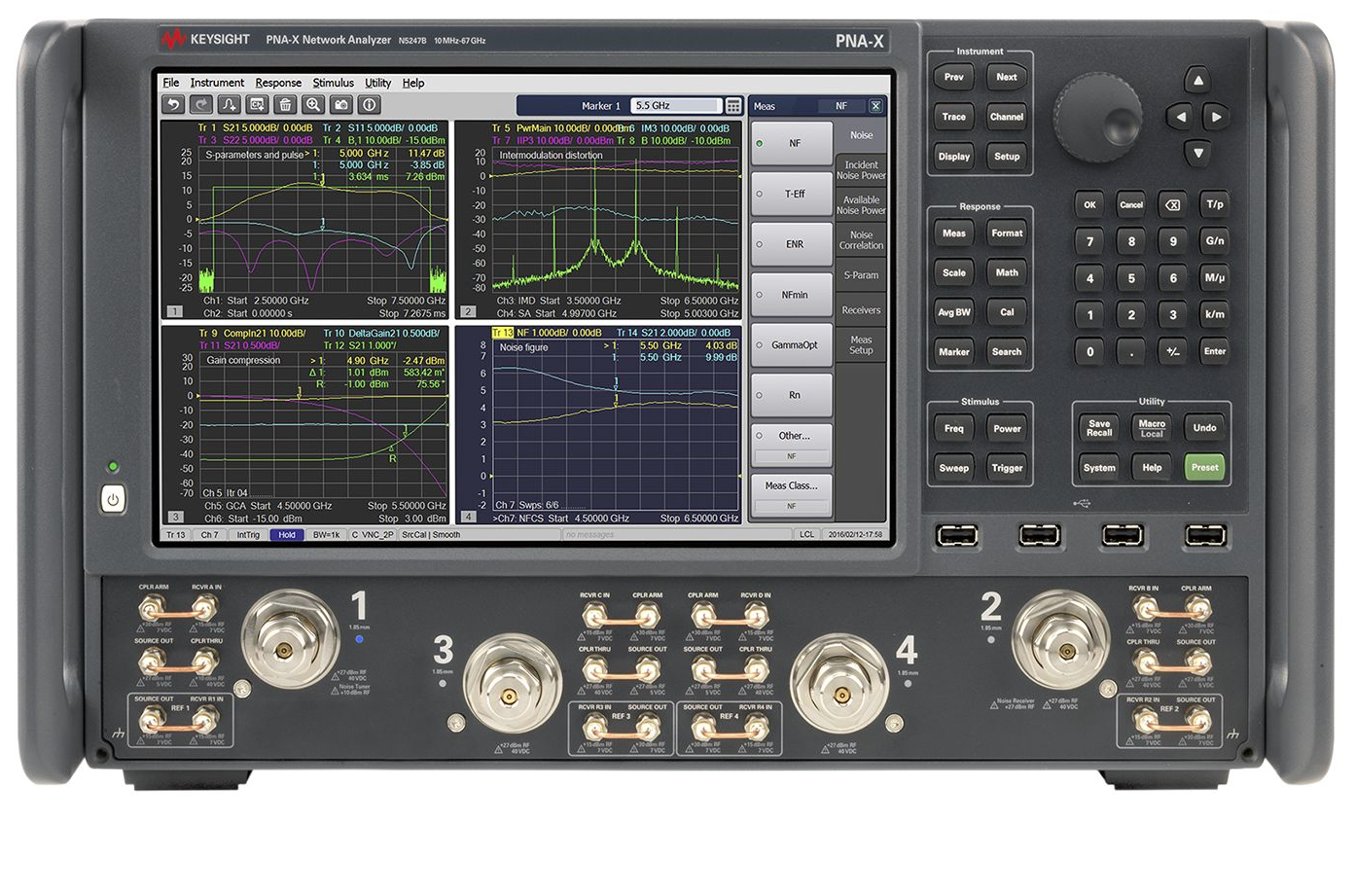1355x896 pixels.
Task: Open the numeric keypad icon beside Marker 1
Action: click(734, 106)
